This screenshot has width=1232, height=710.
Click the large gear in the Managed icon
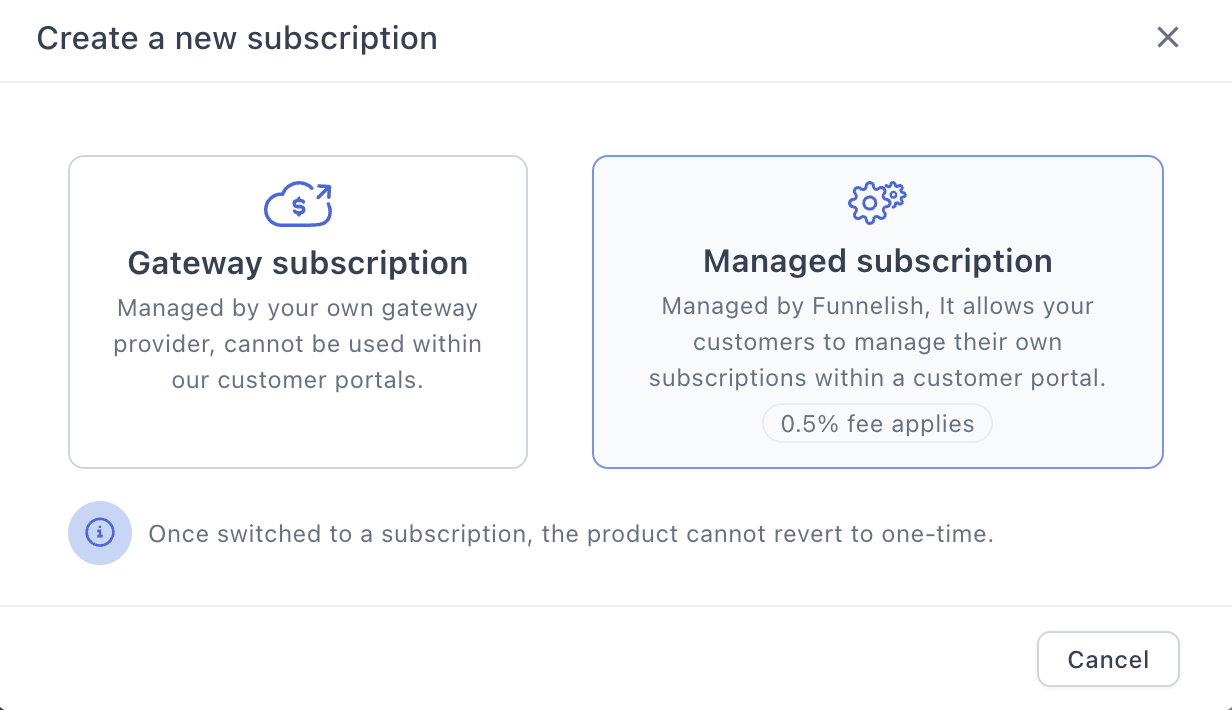869,204
